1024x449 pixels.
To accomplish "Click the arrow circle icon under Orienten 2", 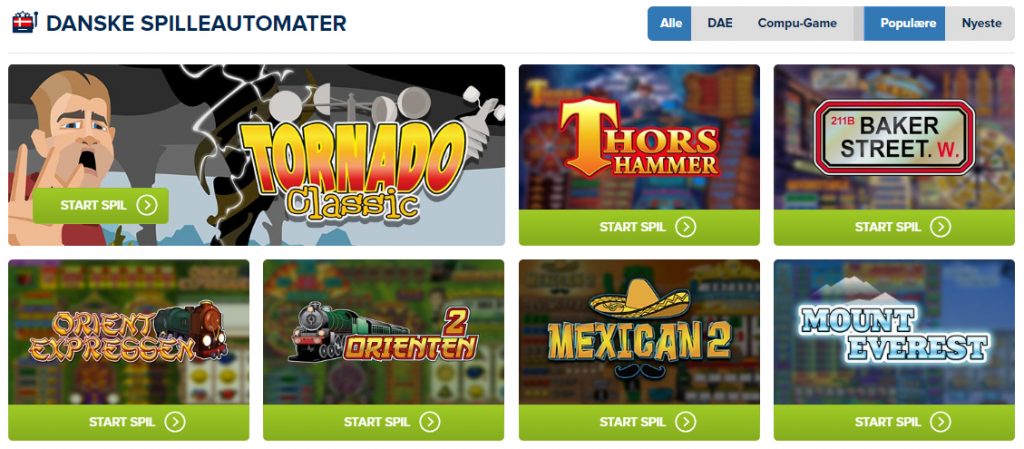I will point(430,422).
